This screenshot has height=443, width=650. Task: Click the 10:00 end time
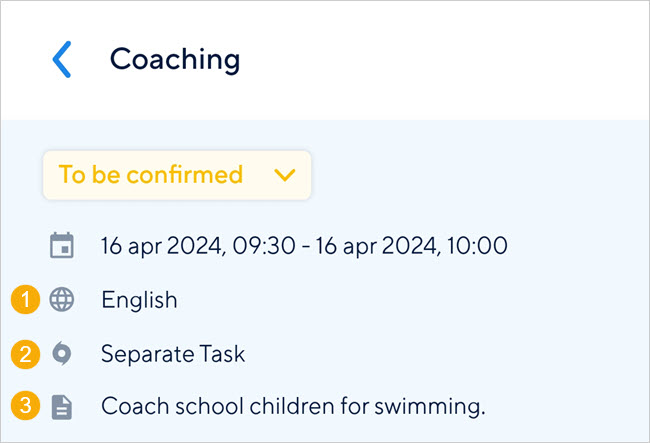(482, 245)
